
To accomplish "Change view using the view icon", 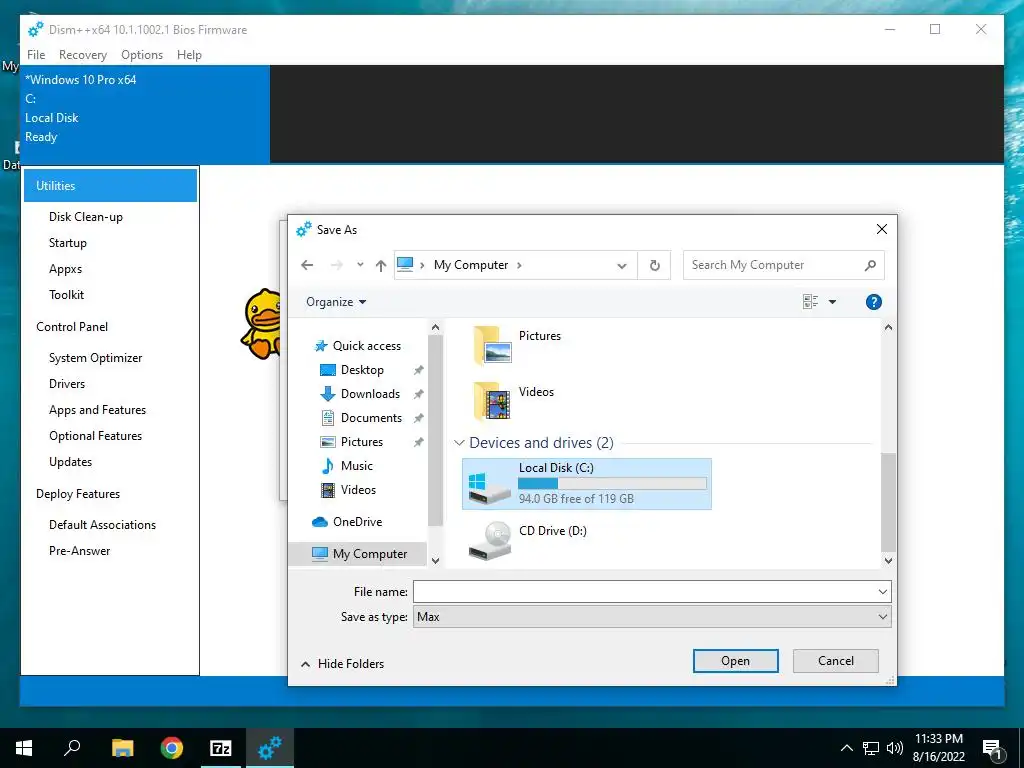I will pyautogui.click(x=810, y=302).
